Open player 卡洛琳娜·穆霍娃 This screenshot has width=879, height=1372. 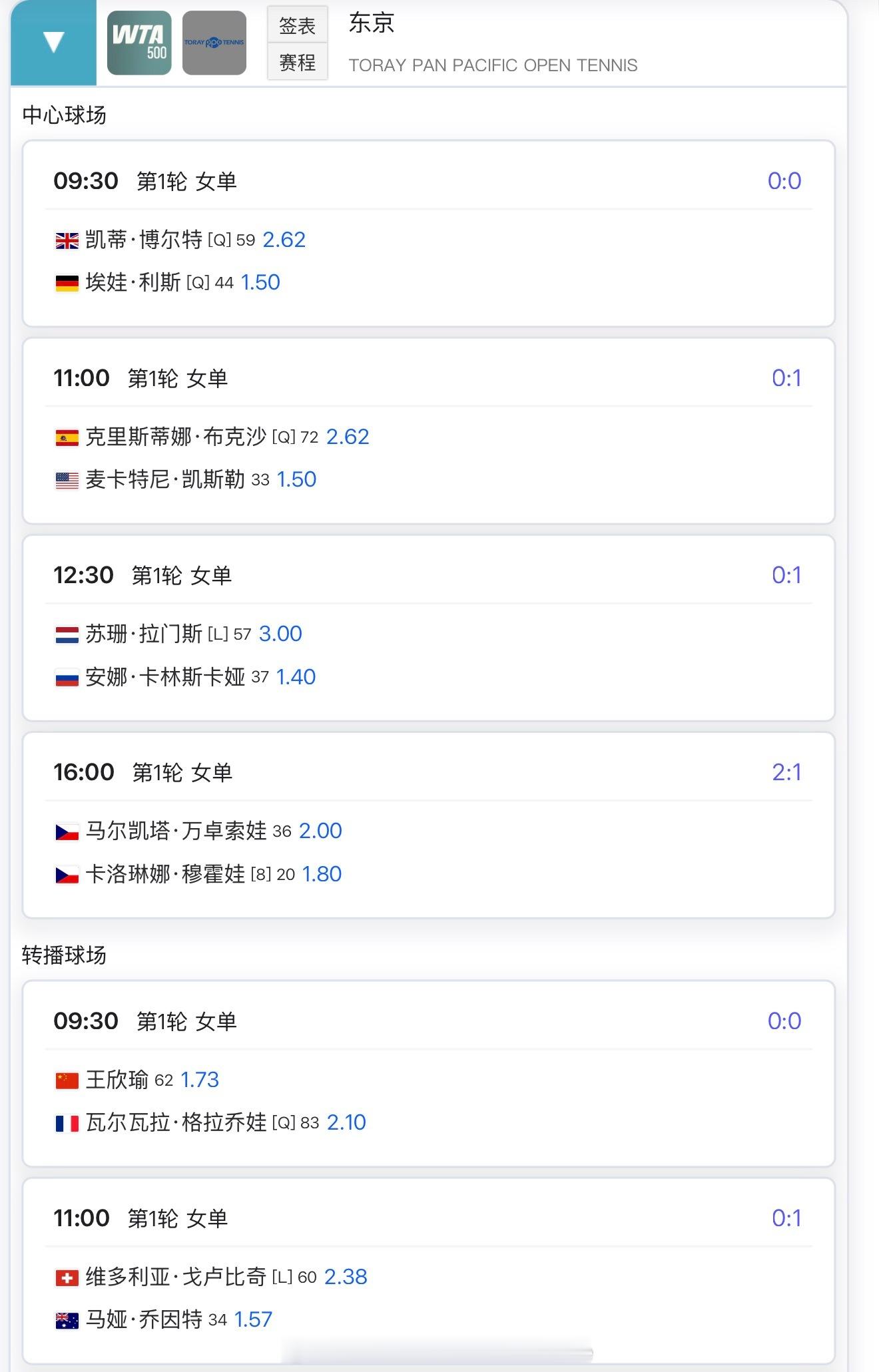[x=165, y=874]
